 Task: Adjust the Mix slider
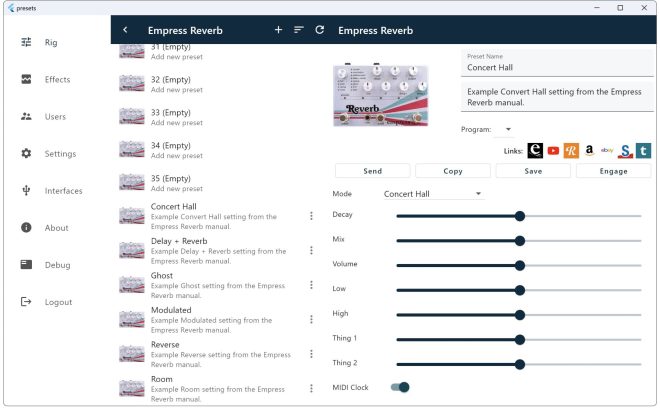click(519, 241)
